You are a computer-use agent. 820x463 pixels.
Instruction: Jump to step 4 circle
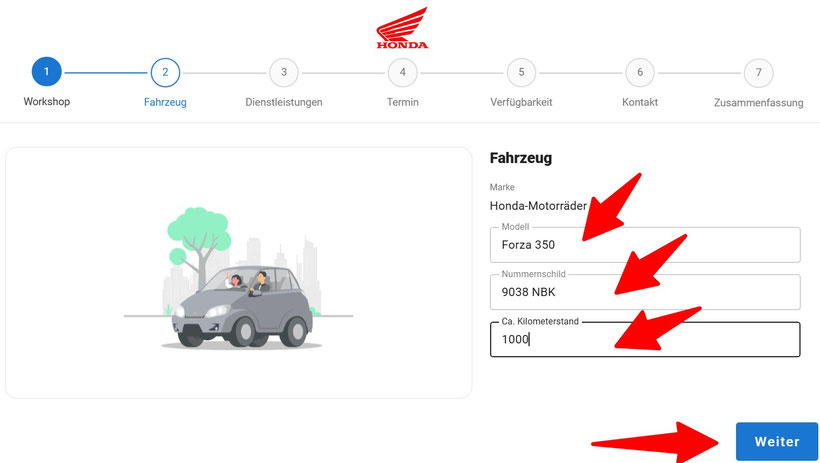coord(403,72)
